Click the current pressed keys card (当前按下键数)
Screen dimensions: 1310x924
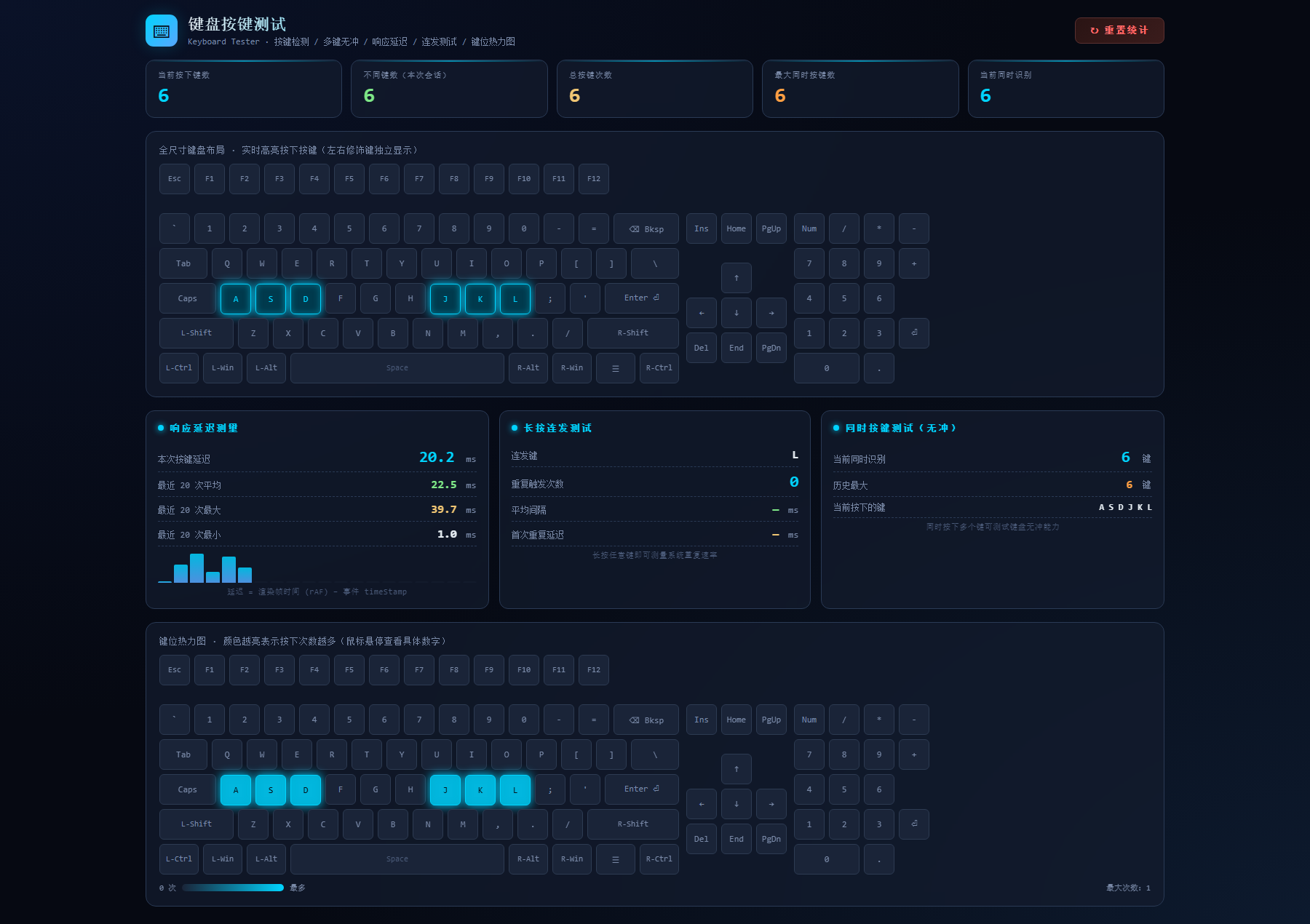[244, 89]
